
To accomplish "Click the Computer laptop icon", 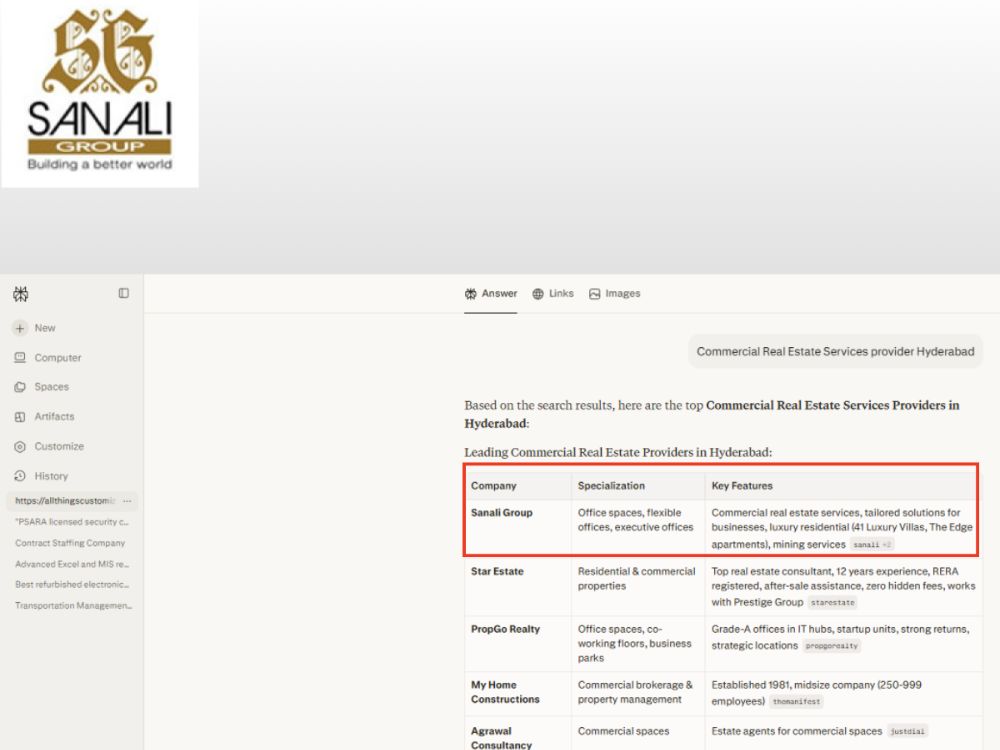I will 20,358.
